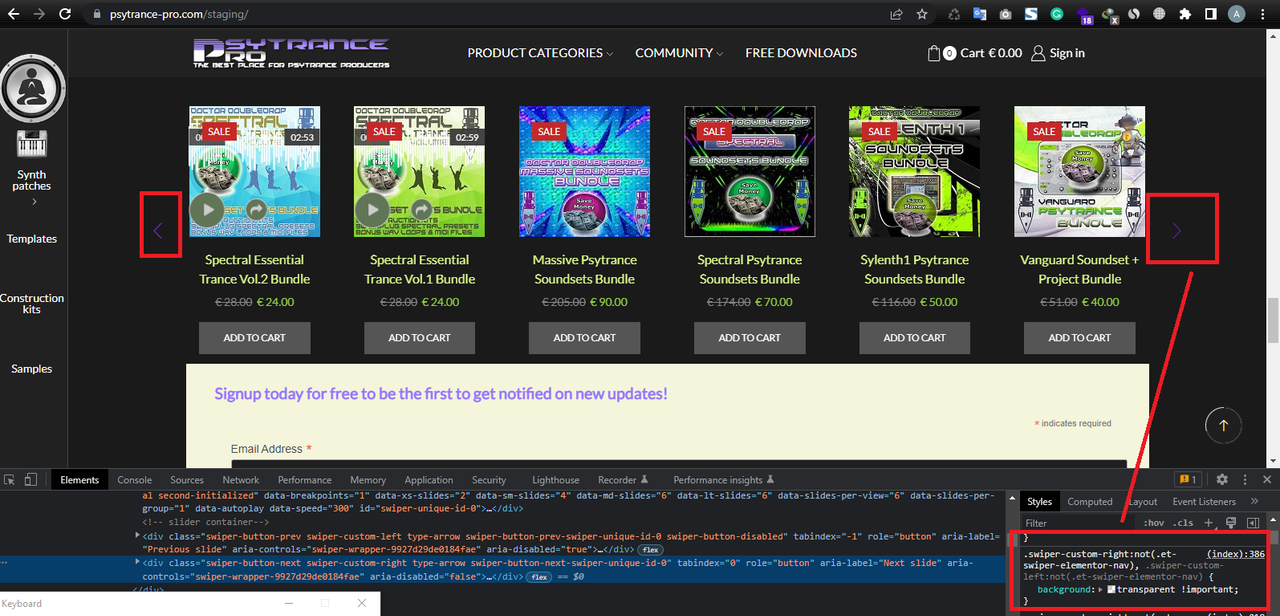Add new style rule plus icon
Image resolution: width=1280 pixels, height=616 pixels.
pyautogui.click(x=1209, y=523)
